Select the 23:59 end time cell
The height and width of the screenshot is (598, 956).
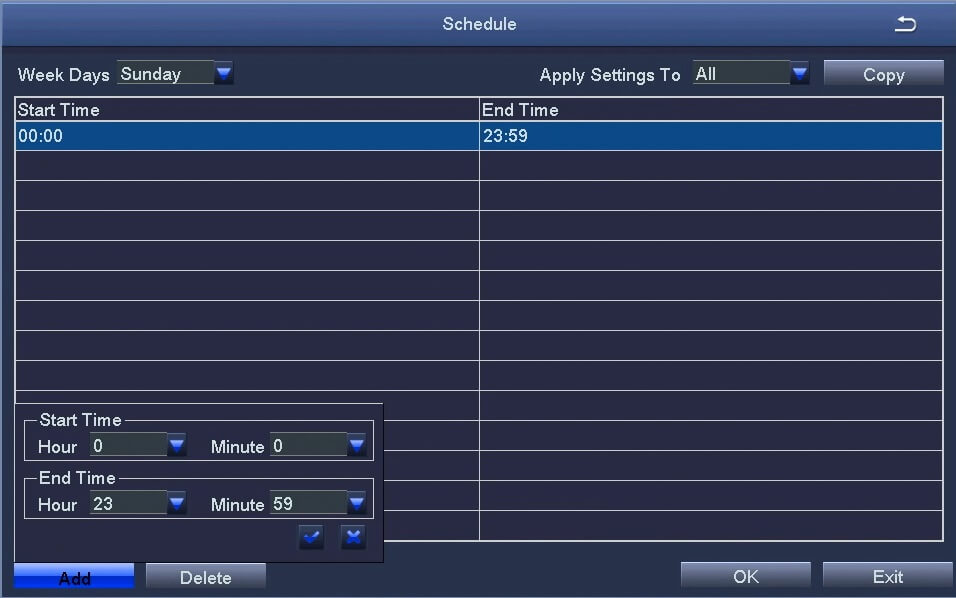711,135
